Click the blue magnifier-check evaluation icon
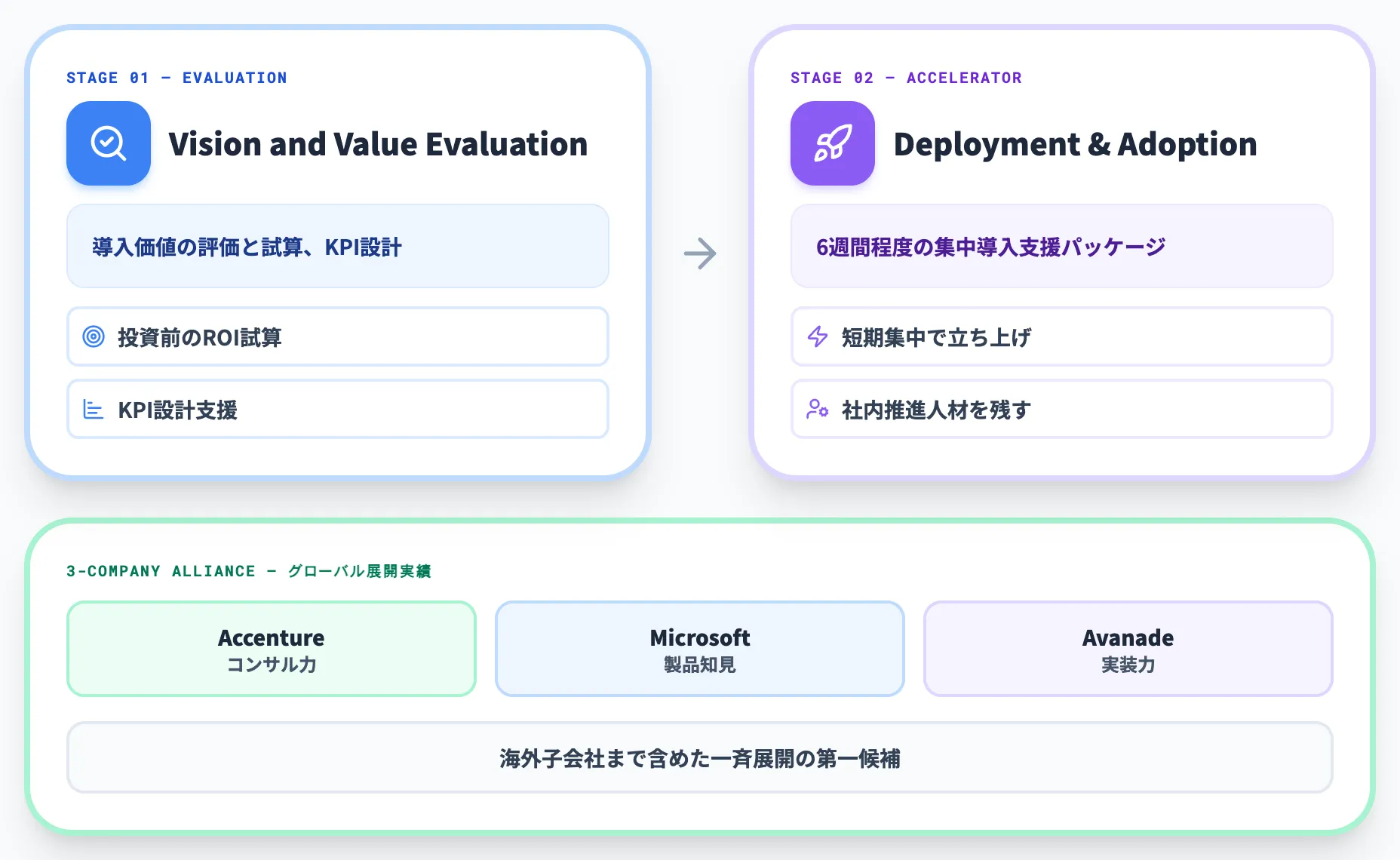Image resolution: width=1400 pixels, height=860 pixels. click(x=109, y=143)
